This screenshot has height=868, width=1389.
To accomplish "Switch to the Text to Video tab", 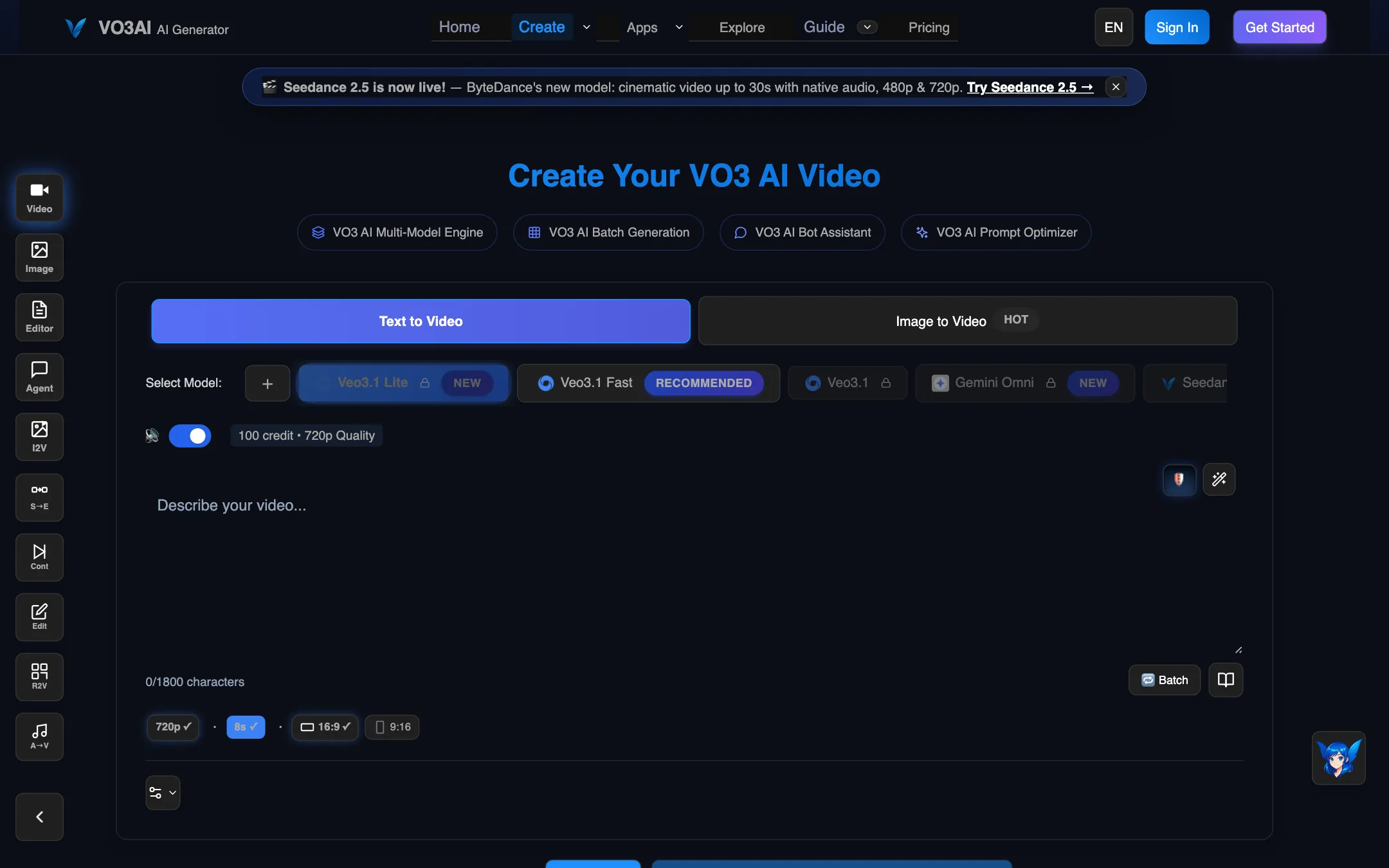I will 421,321.
